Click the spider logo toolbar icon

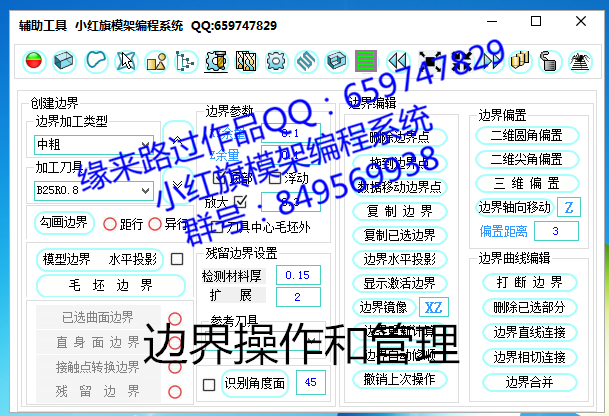coord(580,61)
